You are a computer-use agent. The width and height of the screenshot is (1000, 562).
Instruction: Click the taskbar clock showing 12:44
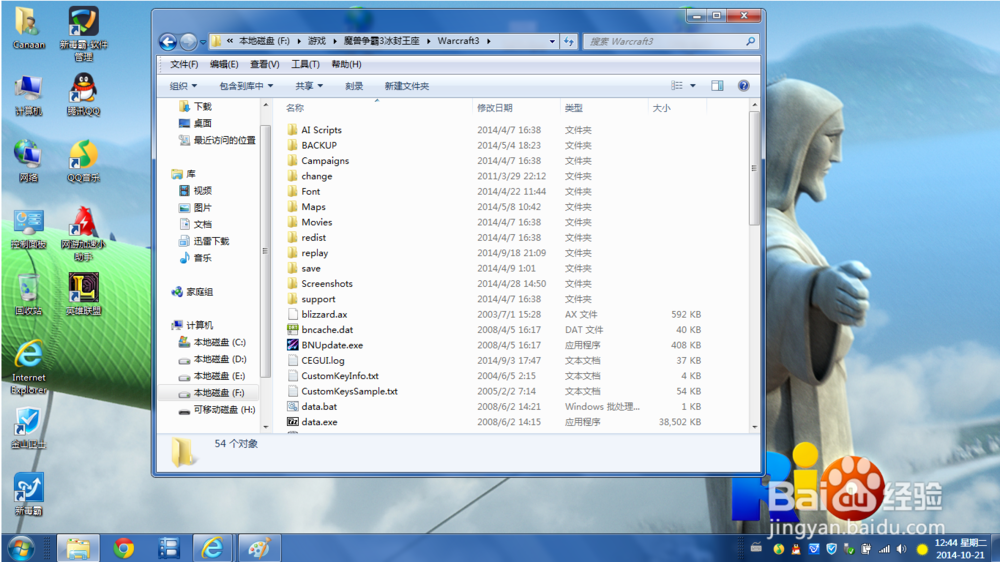point(960,549)
